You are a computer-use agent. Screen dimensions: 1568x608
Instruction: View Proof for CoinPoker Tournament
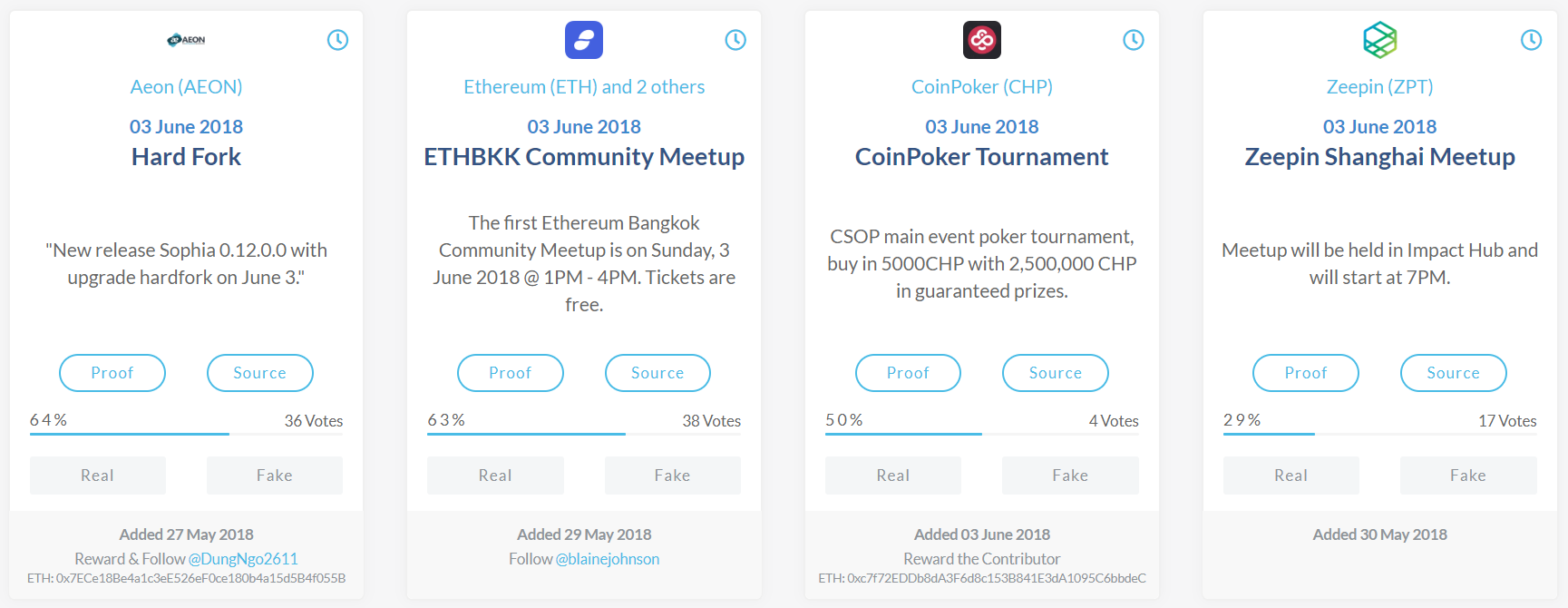coord(908,373)
